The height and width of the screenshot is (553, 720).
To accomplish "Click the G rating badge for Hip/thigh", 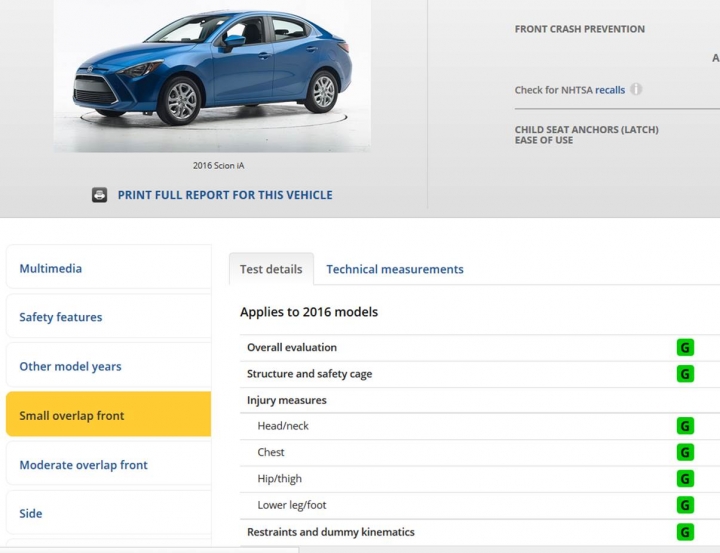I will pyautogui.click(x=685, y=479).
